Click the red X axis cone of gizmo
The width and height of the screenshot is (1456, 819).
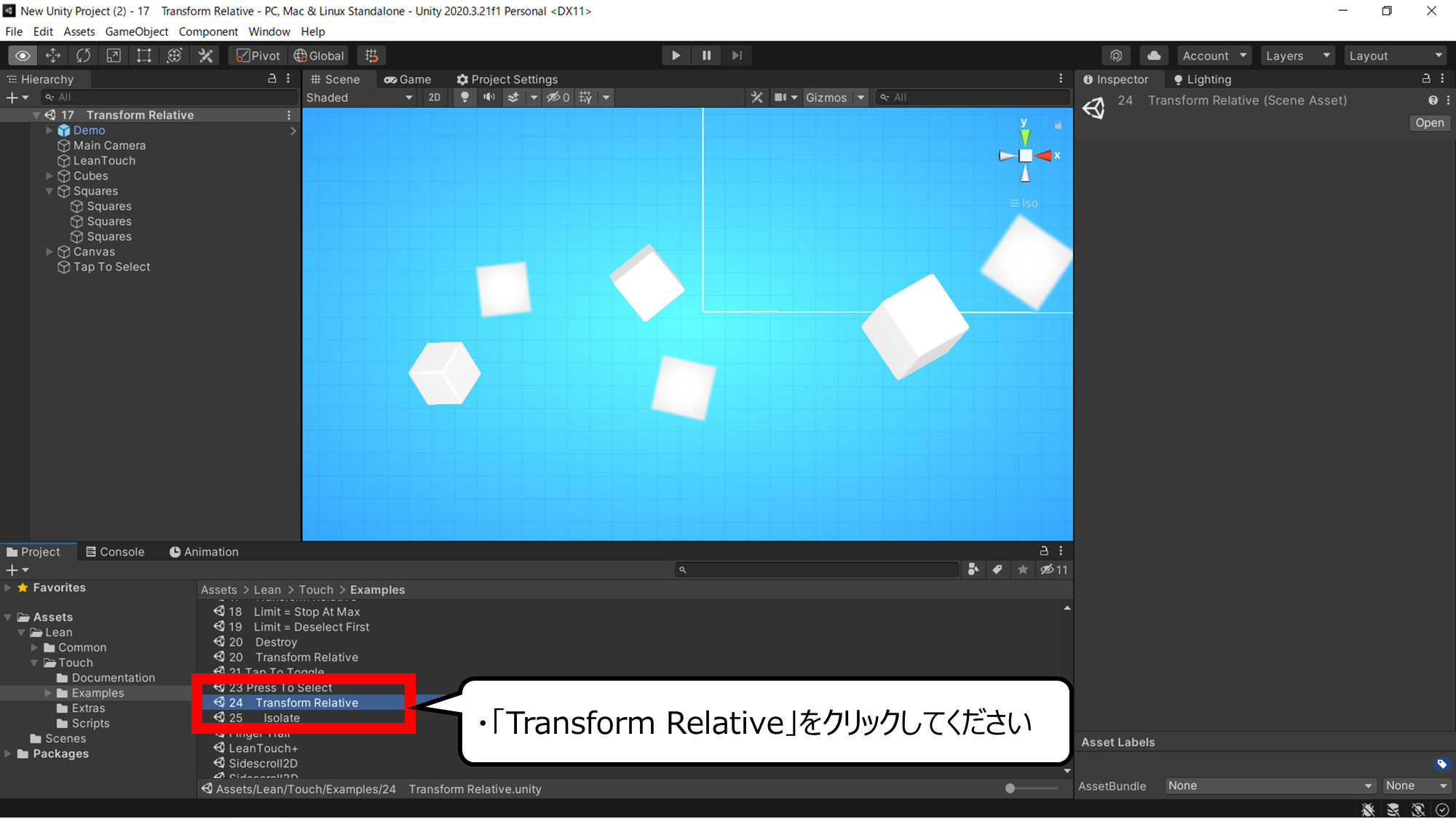coord(1044,156)
